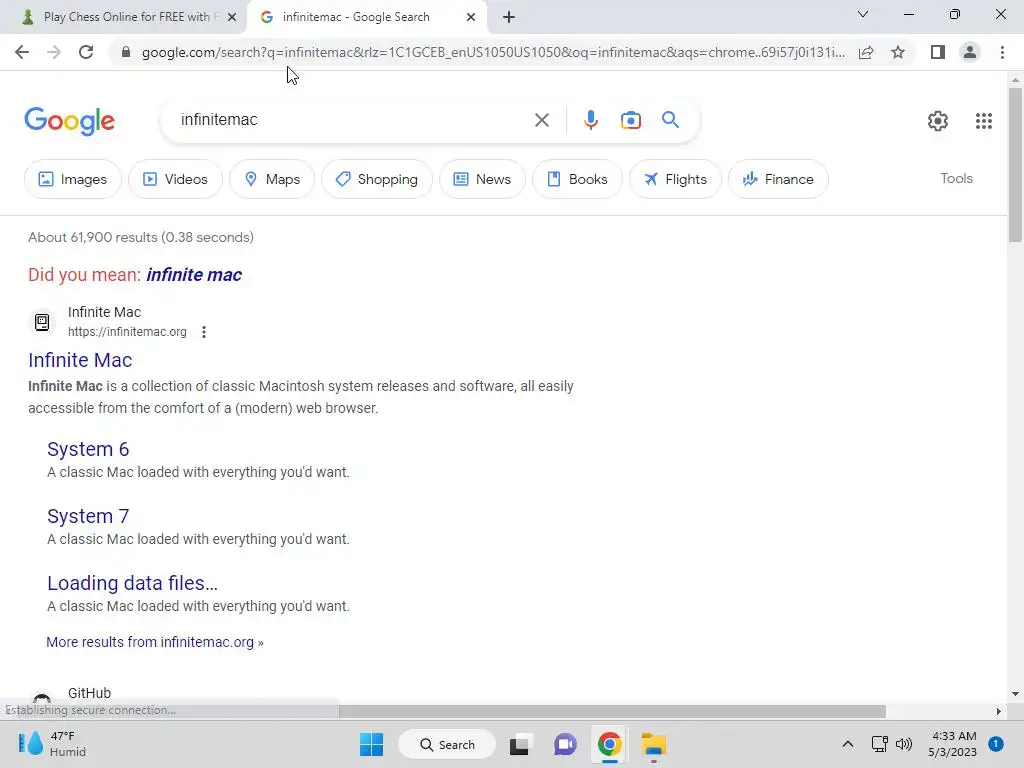Screen dimensions: 1024x768
Task: Select the infinitemac Google Search tab
Action: pos(356,17)
